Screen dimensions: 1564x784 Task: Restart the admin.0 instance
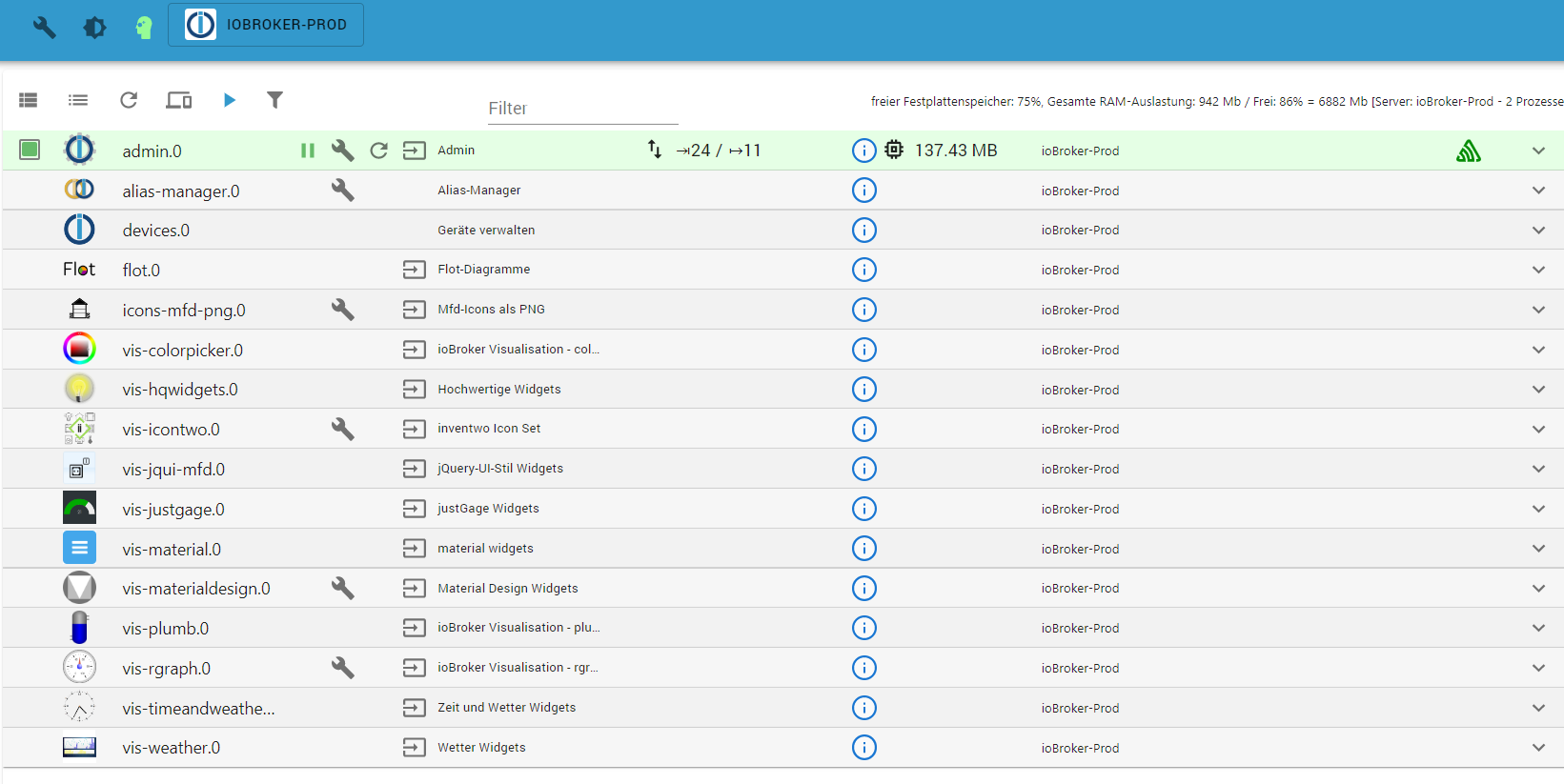tap(378, 151)
